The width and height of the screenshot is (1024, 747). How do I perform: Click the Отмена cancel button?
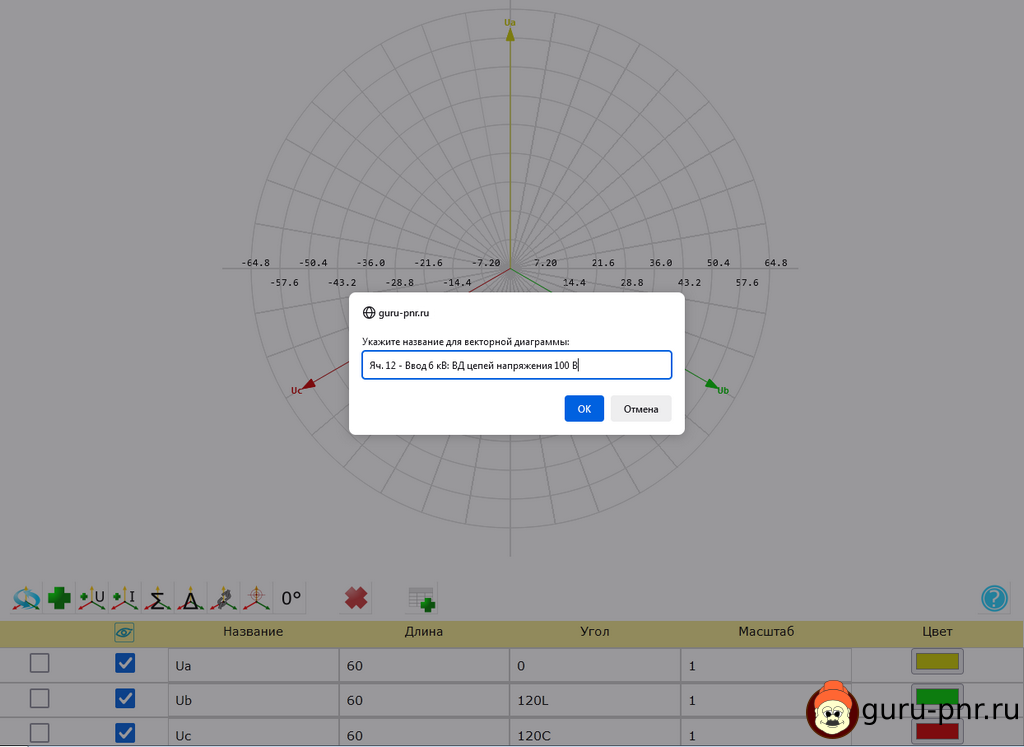click(x=641, y=409)
